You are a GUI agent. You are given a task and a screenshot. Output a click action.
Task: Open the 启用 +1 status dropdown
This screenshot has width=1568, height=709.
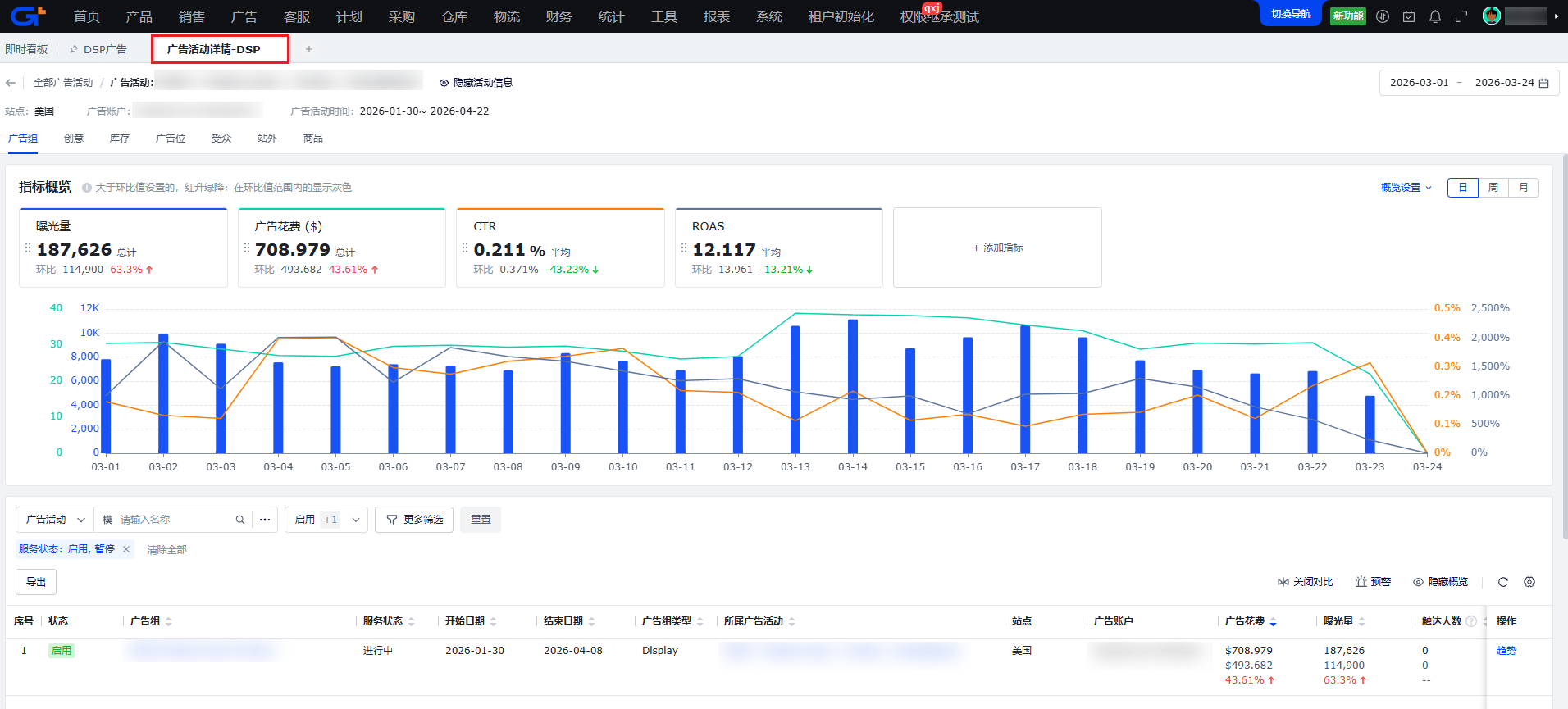pos(326,520)
